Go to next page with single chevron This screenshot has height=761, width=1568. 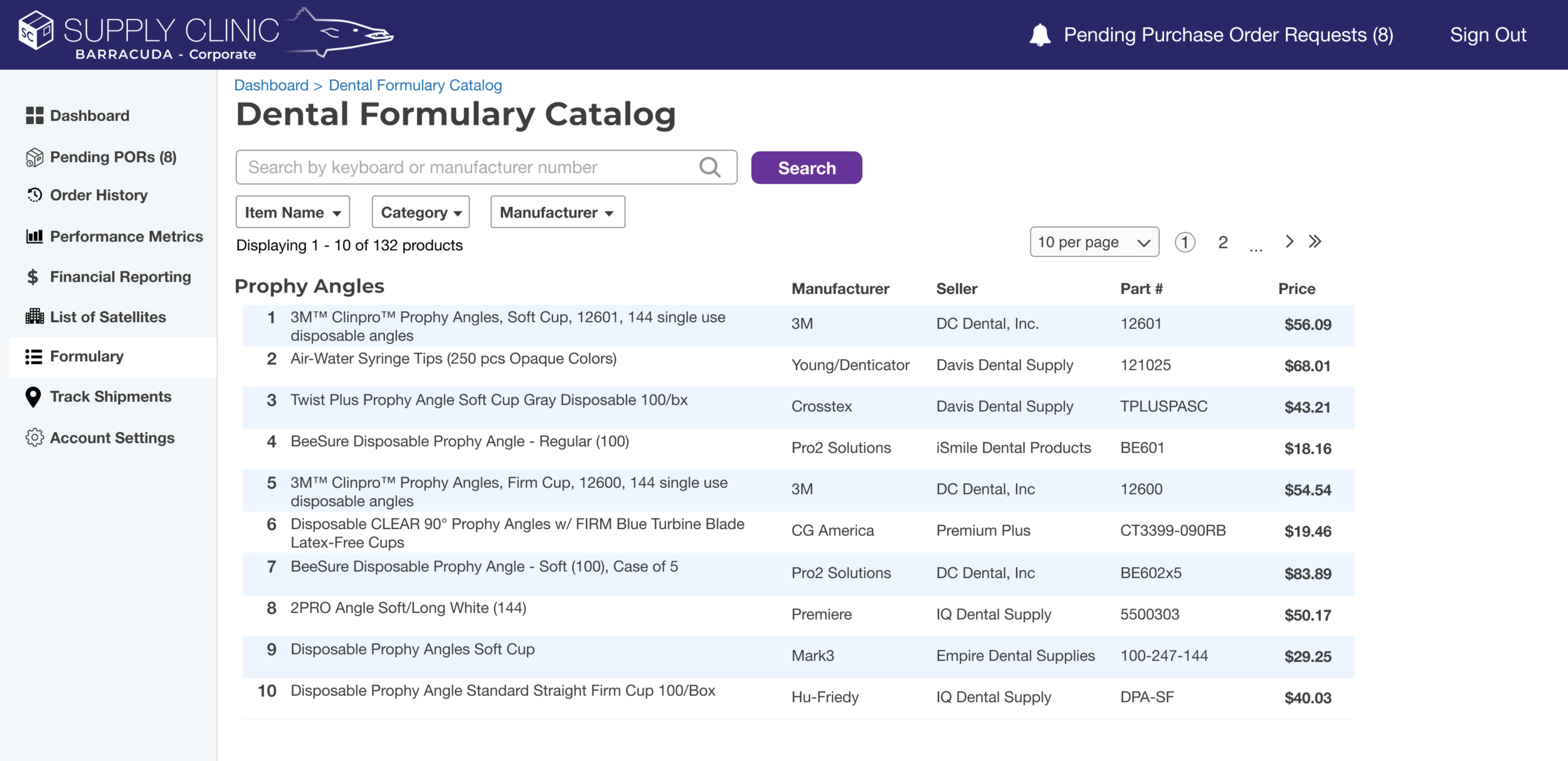coord(1289,241)
